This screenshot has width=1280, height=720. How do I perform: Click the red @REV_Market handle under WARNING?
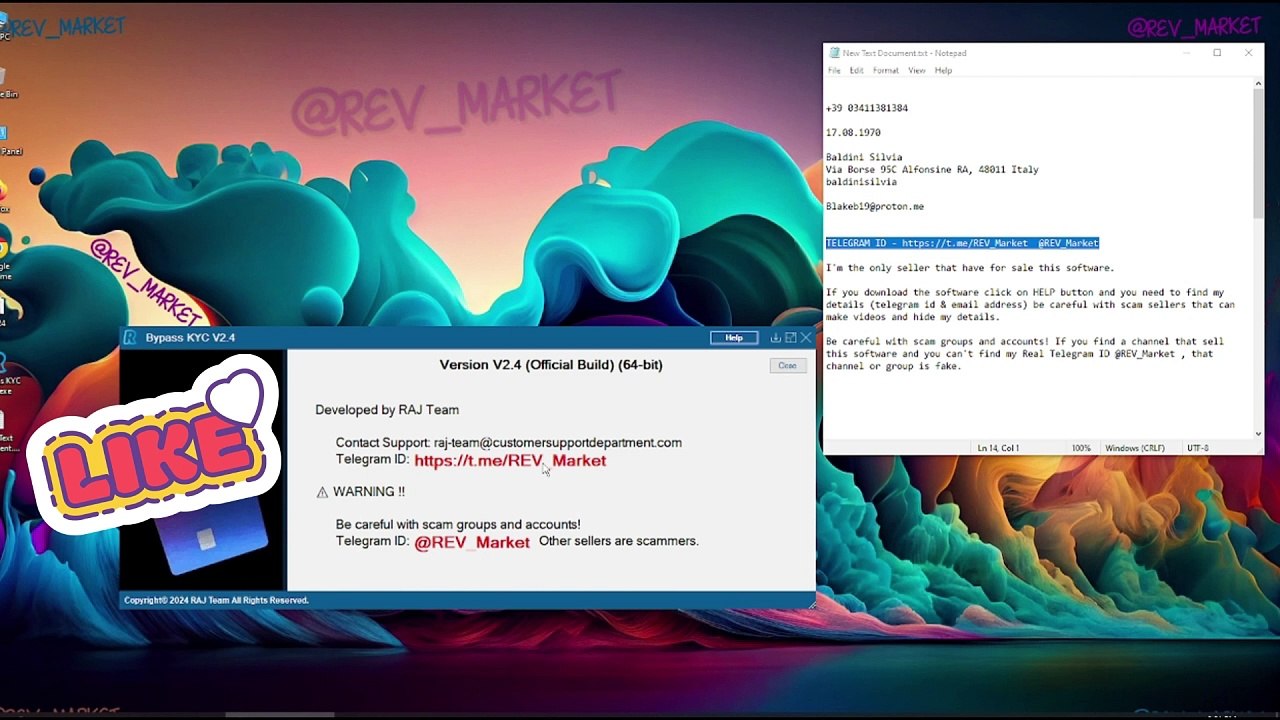tap(472, 542)
